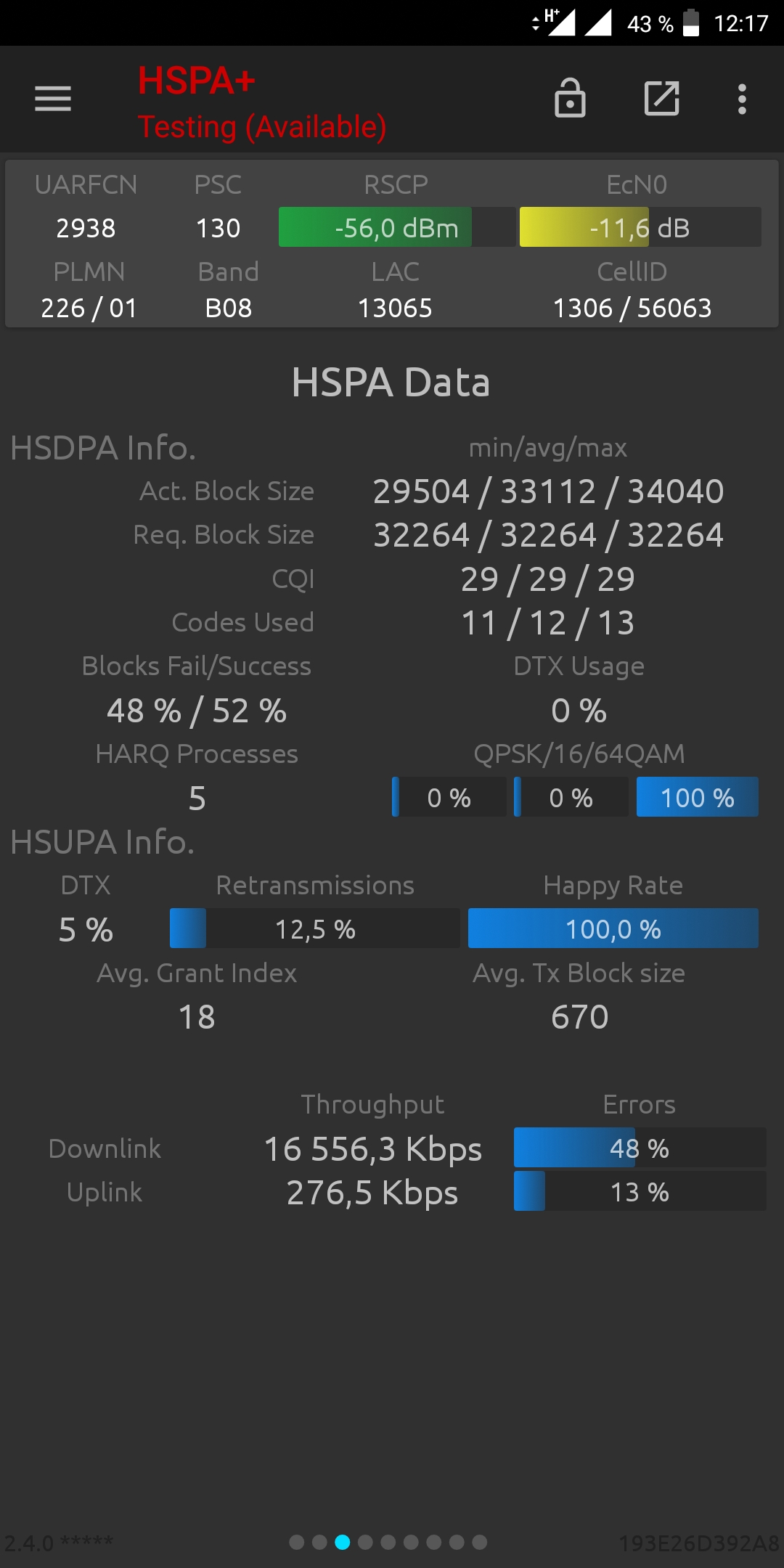This screenshot has width=784, height=1568.
Task: Select the last page indicator dot
Action: [x=480, y=1542]
